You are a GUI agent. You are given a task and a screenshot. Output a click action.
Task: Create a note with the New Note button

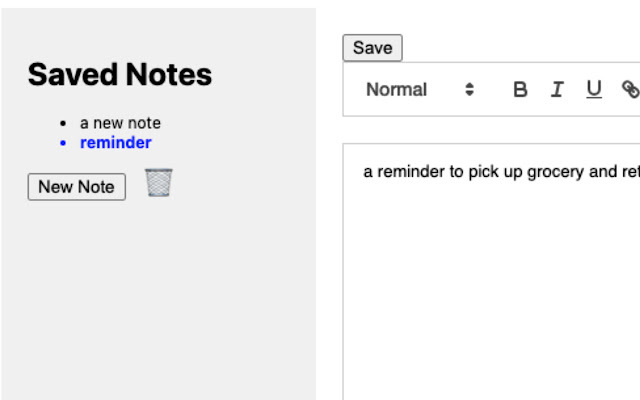(x=76, y=186)
